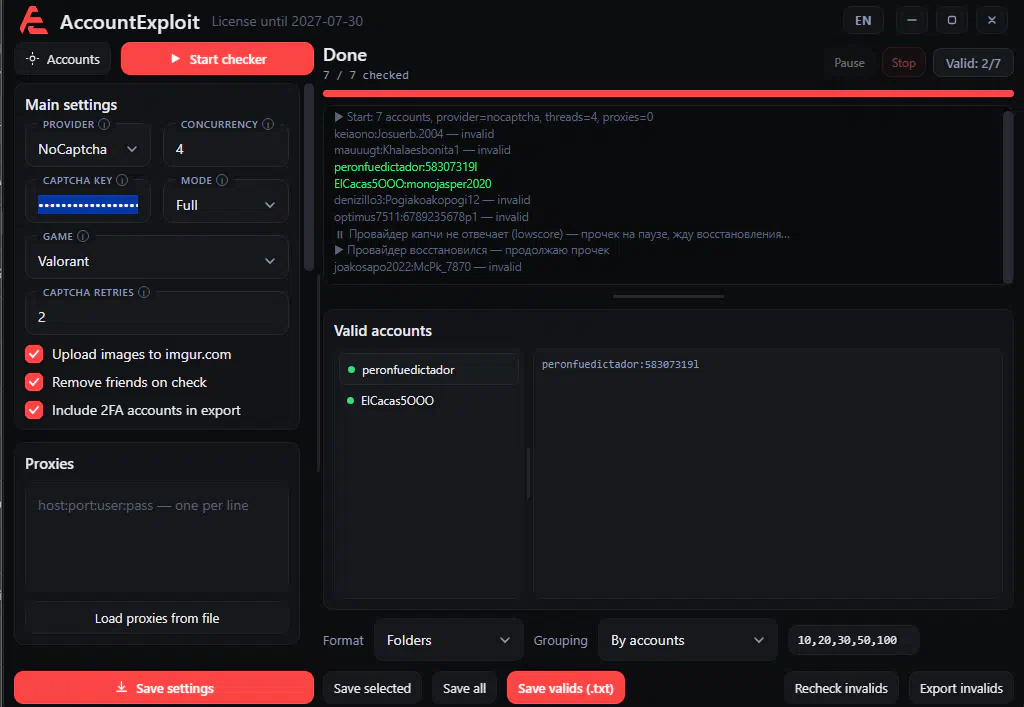The height and width of the screenshot is (707, 1024).
Task: Click the log panel's vertical scrollbar
Action: 1008,196
